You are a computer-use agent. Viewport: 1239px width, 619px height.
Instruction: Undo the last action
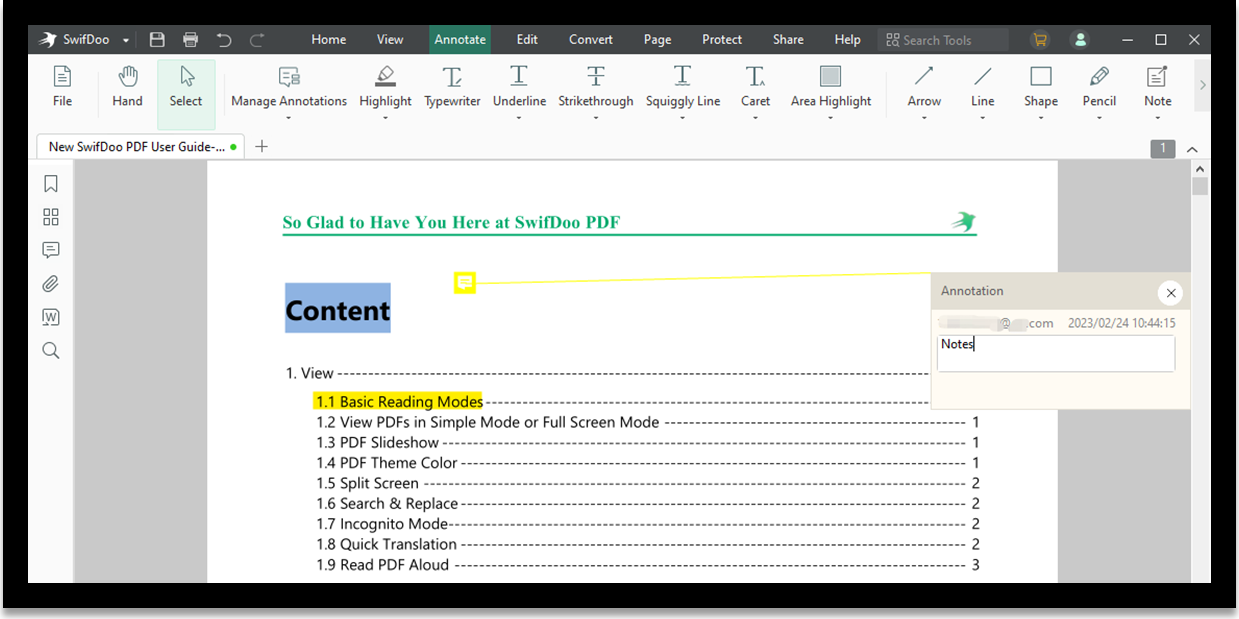tap(224, 40)
